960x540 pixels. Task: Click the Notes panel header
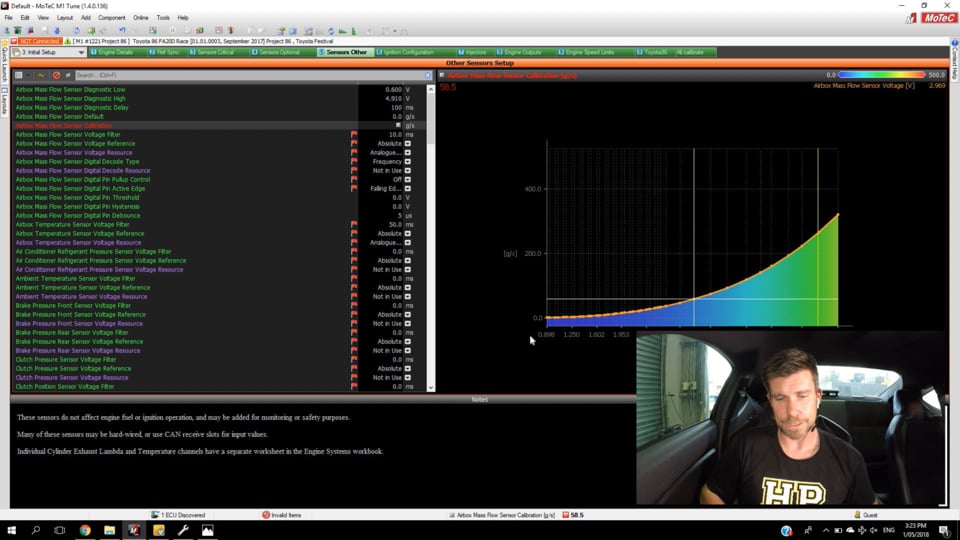click(479, 399)
